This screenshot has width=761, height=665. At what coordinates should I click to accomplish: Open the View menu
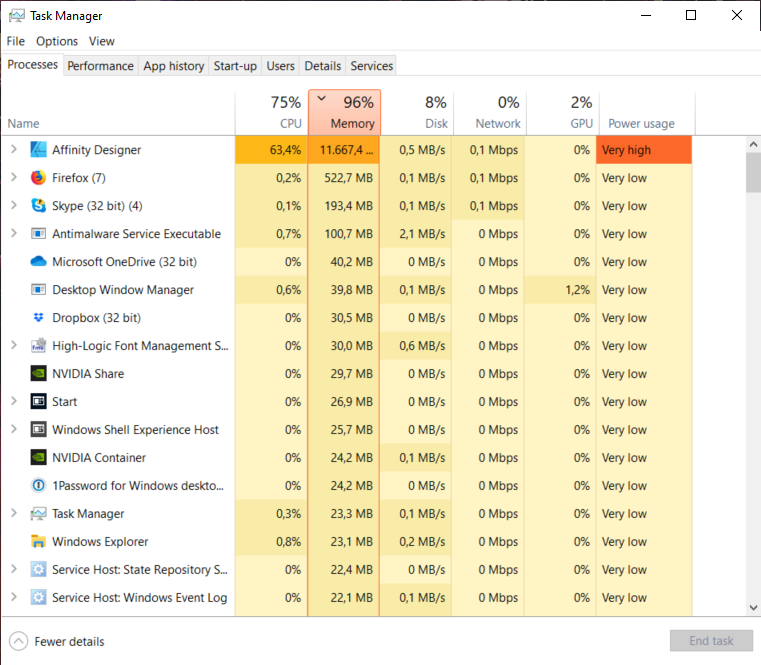coord(101,41)
